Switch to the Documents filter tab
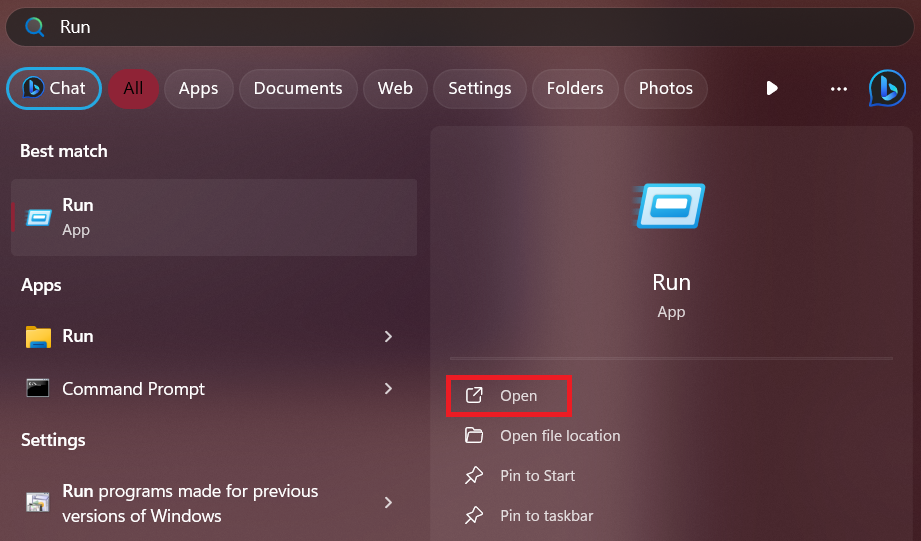 coord(298,88)
